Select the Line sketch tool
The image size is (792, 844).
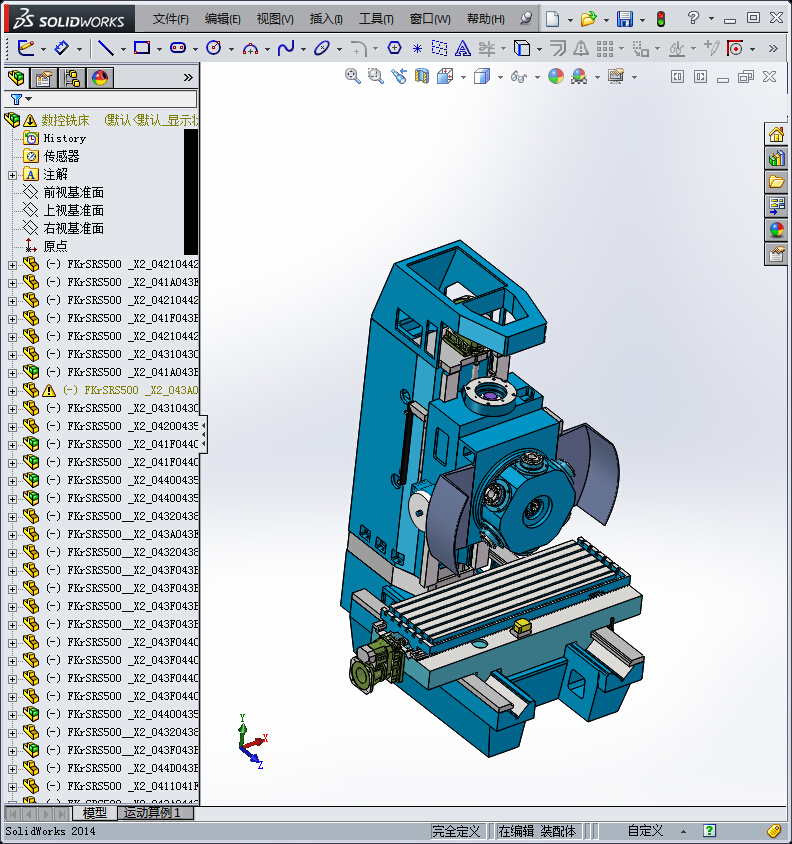(x=105, y=48)
